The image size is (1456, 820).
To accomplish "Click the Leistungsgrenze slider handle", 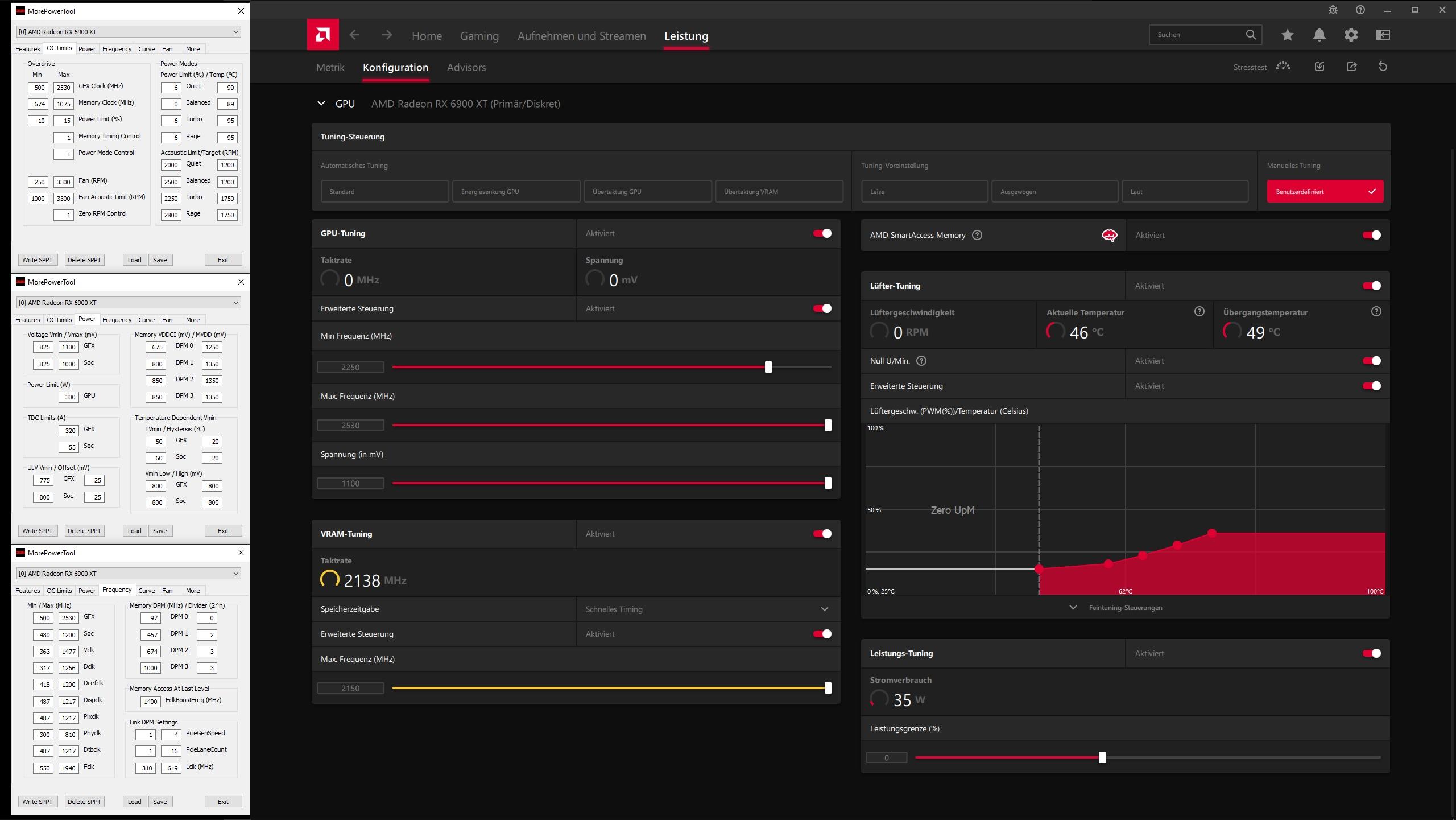I will coord(1102,757).
